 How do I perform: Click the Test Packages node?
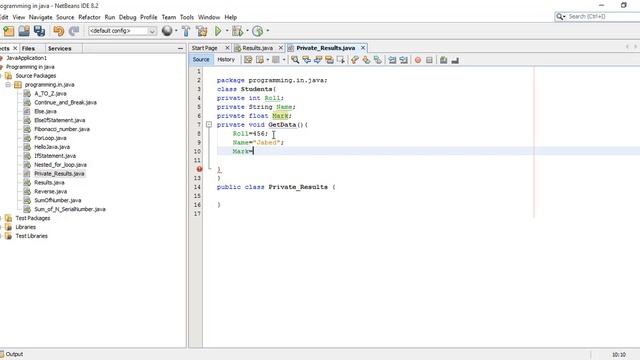click(33, 218)
